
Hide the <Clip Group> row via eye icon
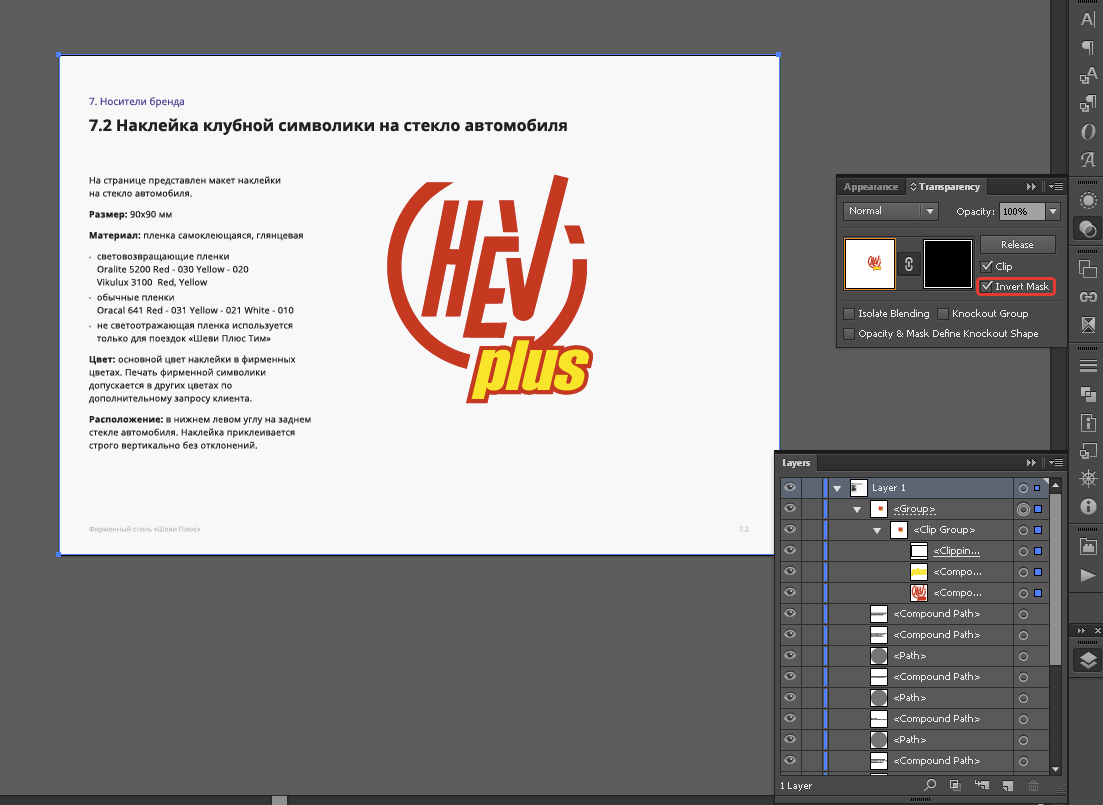tap(790, 530)
